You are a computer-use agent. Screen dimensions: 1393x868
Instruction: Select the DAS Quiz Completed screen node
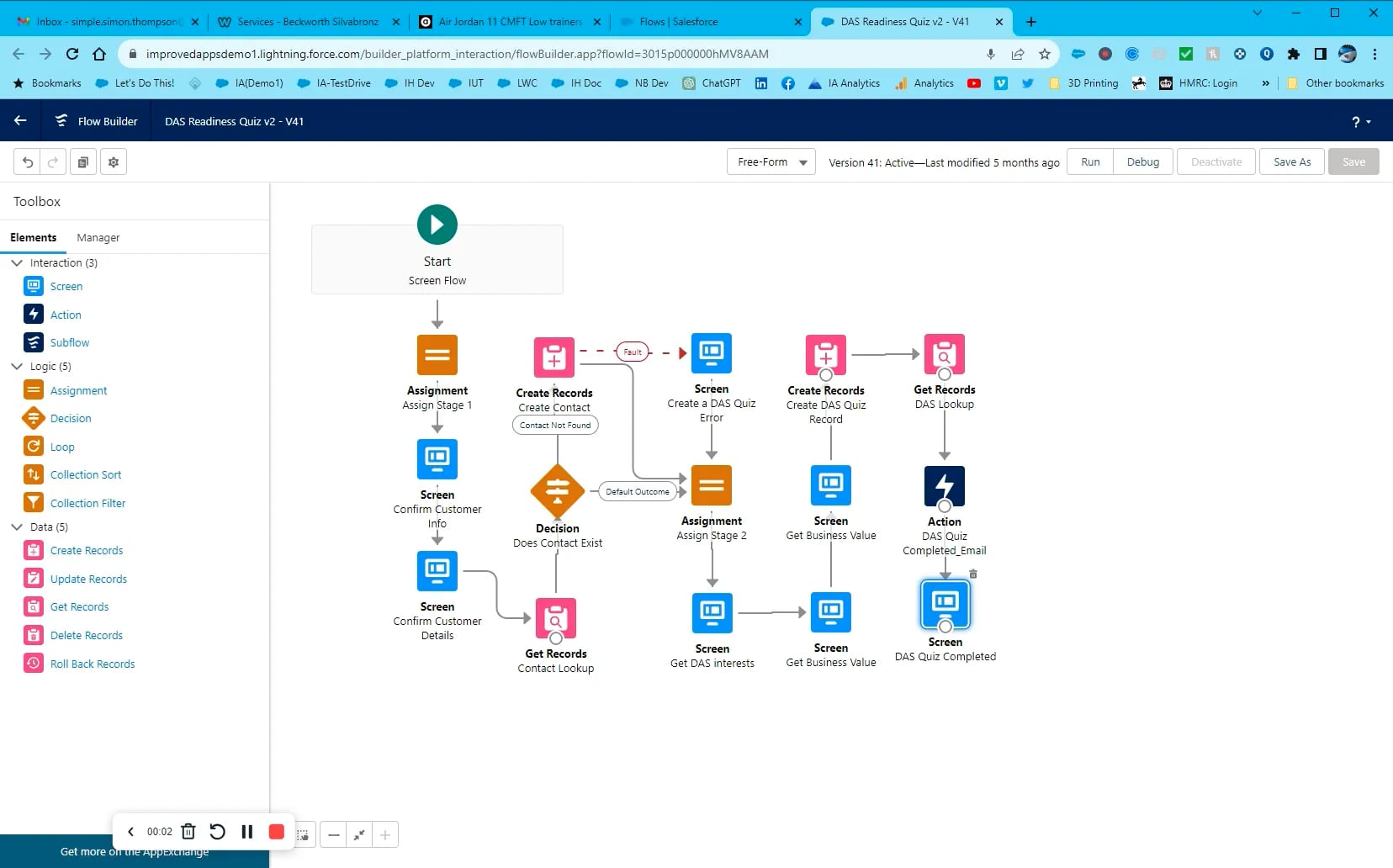(x=945, y=605)
